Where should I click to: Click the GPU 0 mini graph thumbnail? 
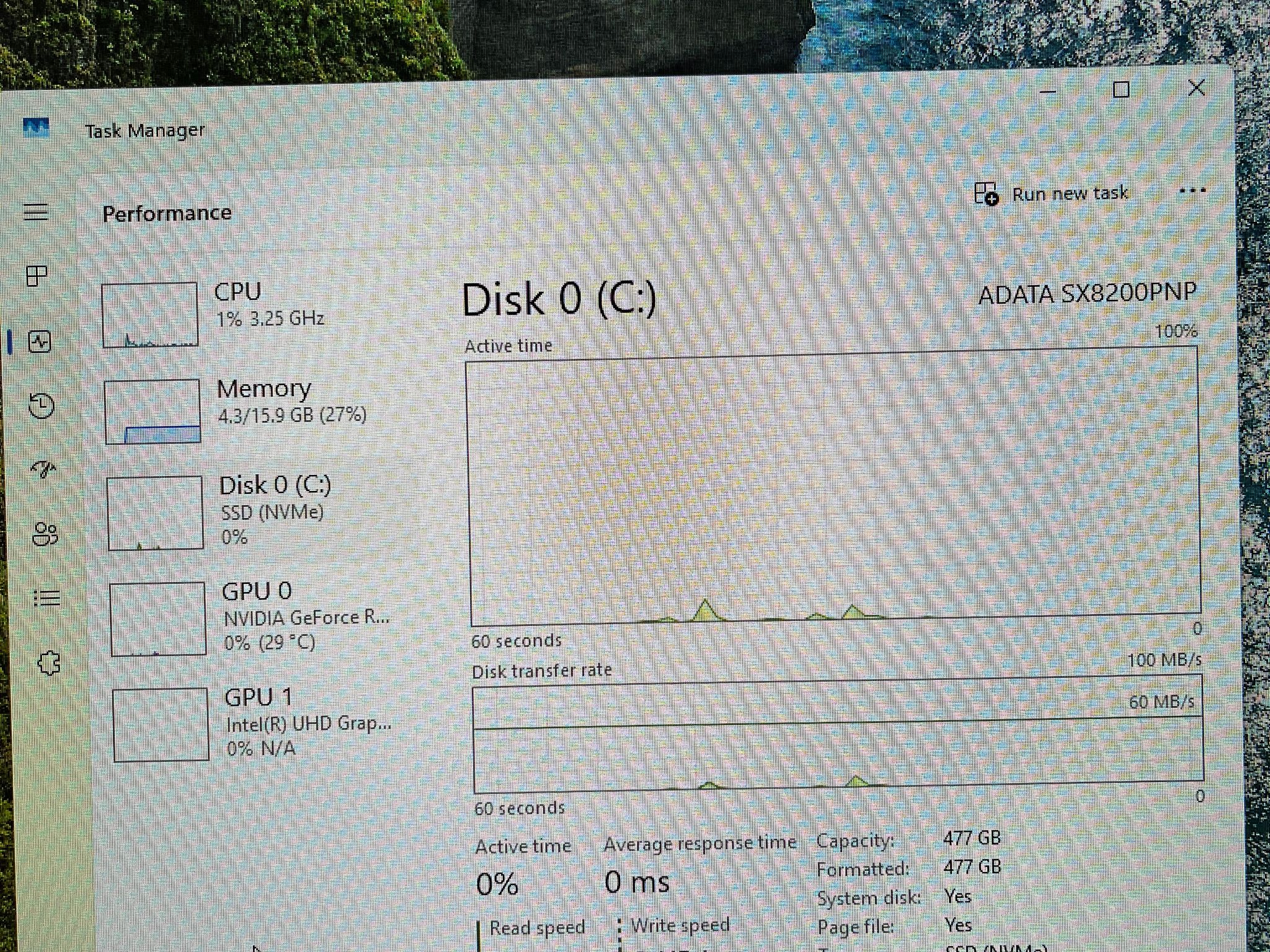tap(158, 618)
